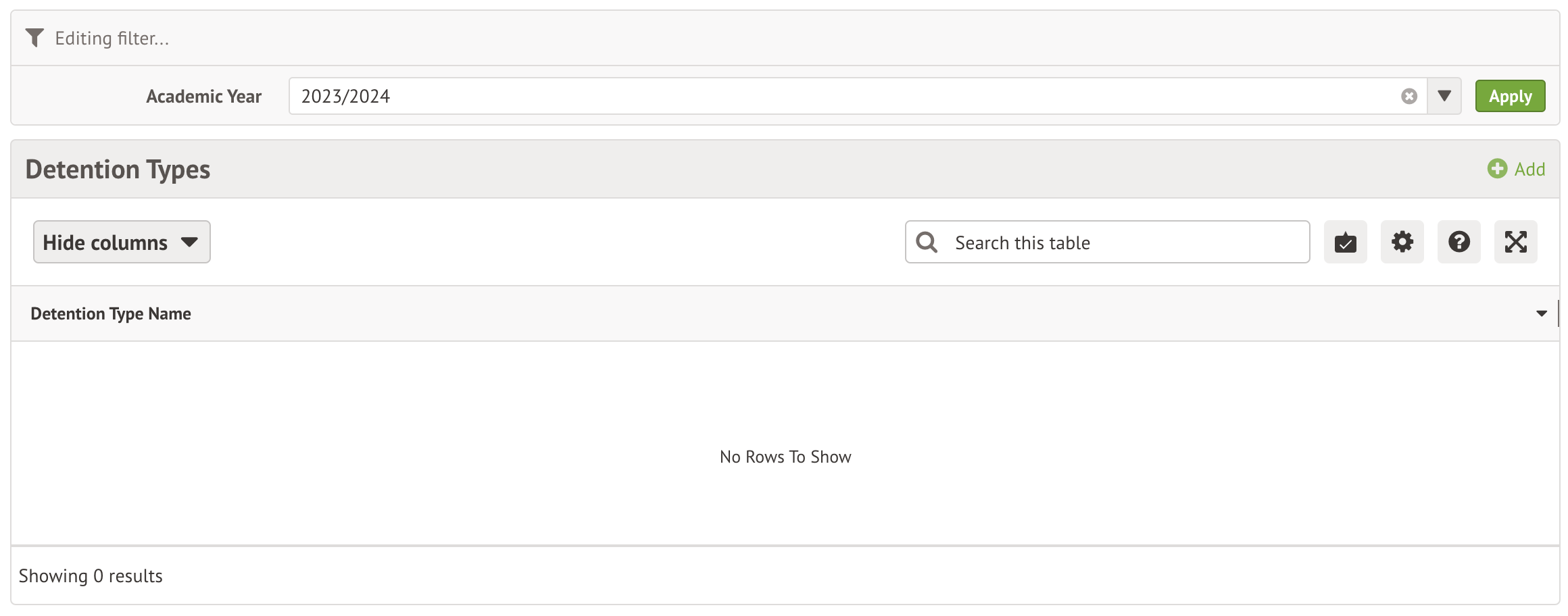Click the Add link text
The width and height of the screenshot is (1568, 616).
(1529, 169)
